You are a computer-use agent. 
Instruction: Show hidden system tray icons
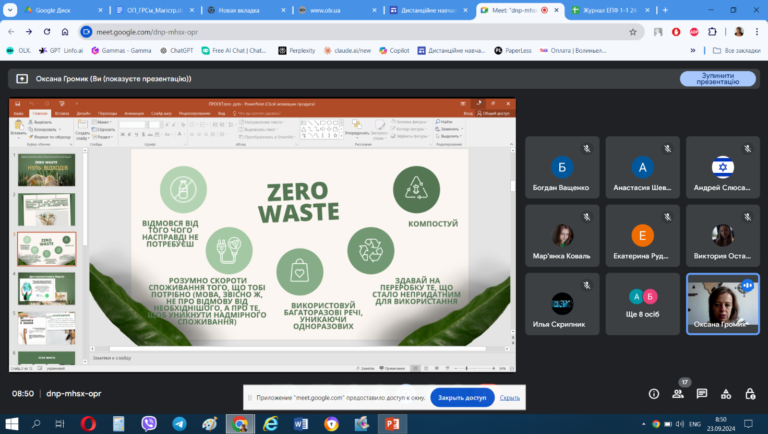tap(644, 424)
